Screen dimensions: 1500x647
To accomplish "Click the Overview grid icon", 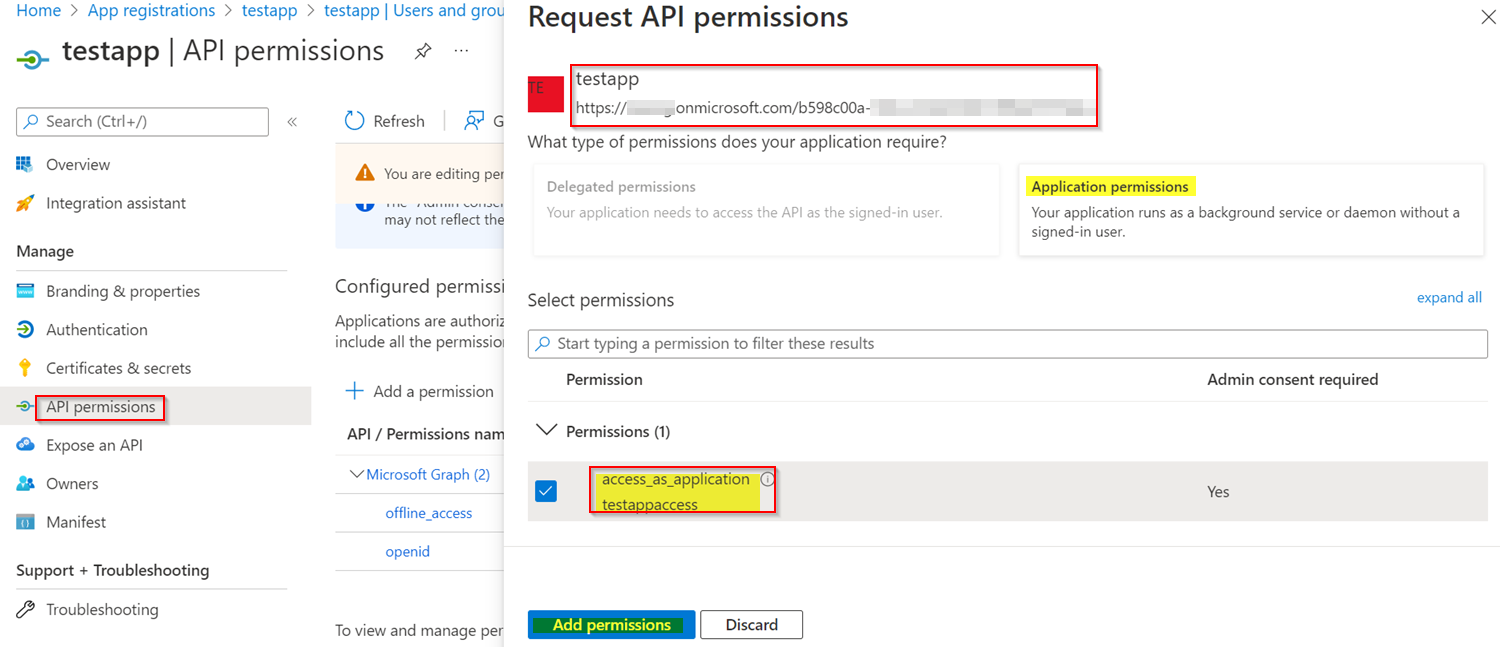I will [26, 164].
